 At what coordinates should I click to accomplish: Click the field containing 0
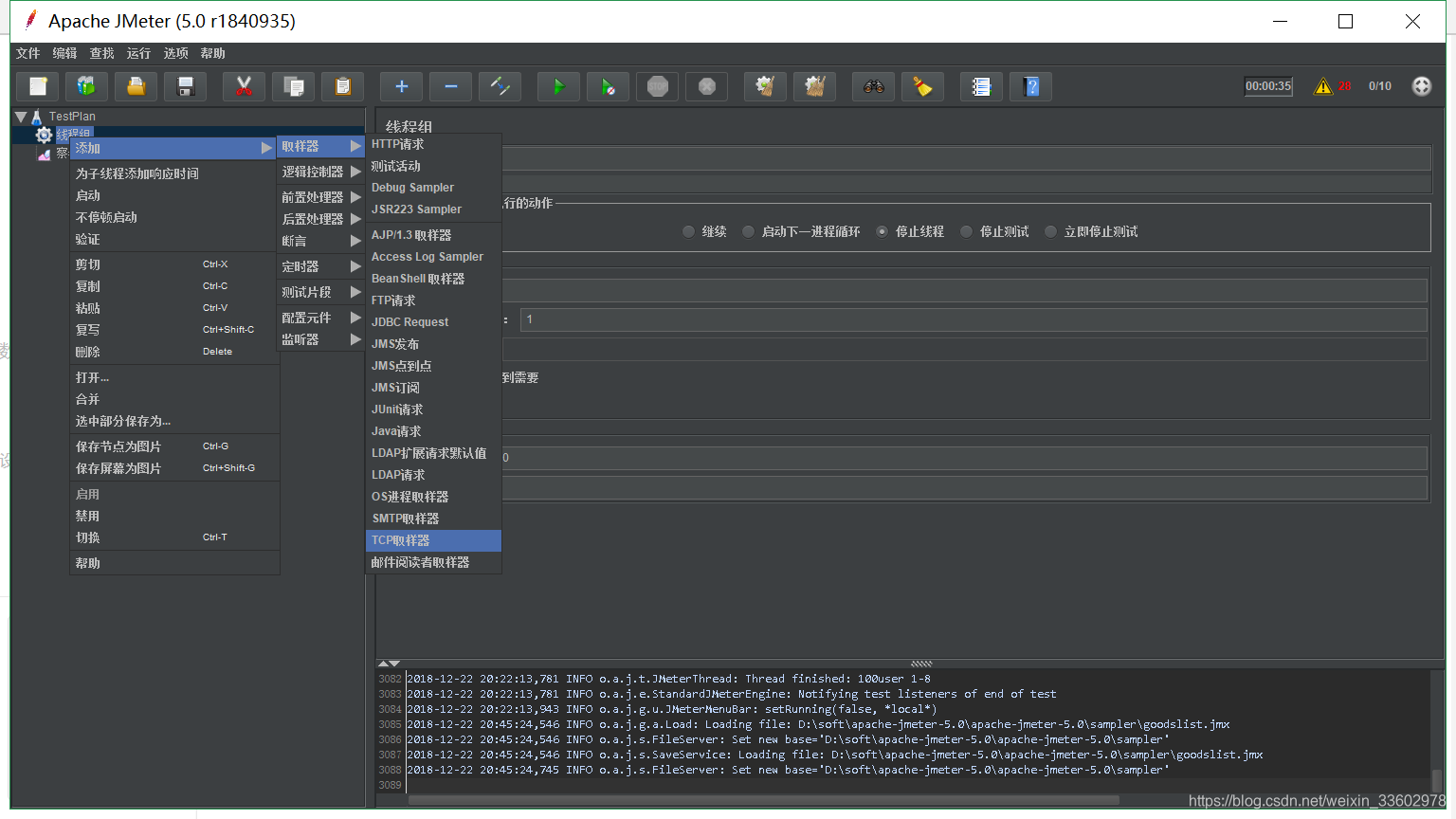point(964,458)
